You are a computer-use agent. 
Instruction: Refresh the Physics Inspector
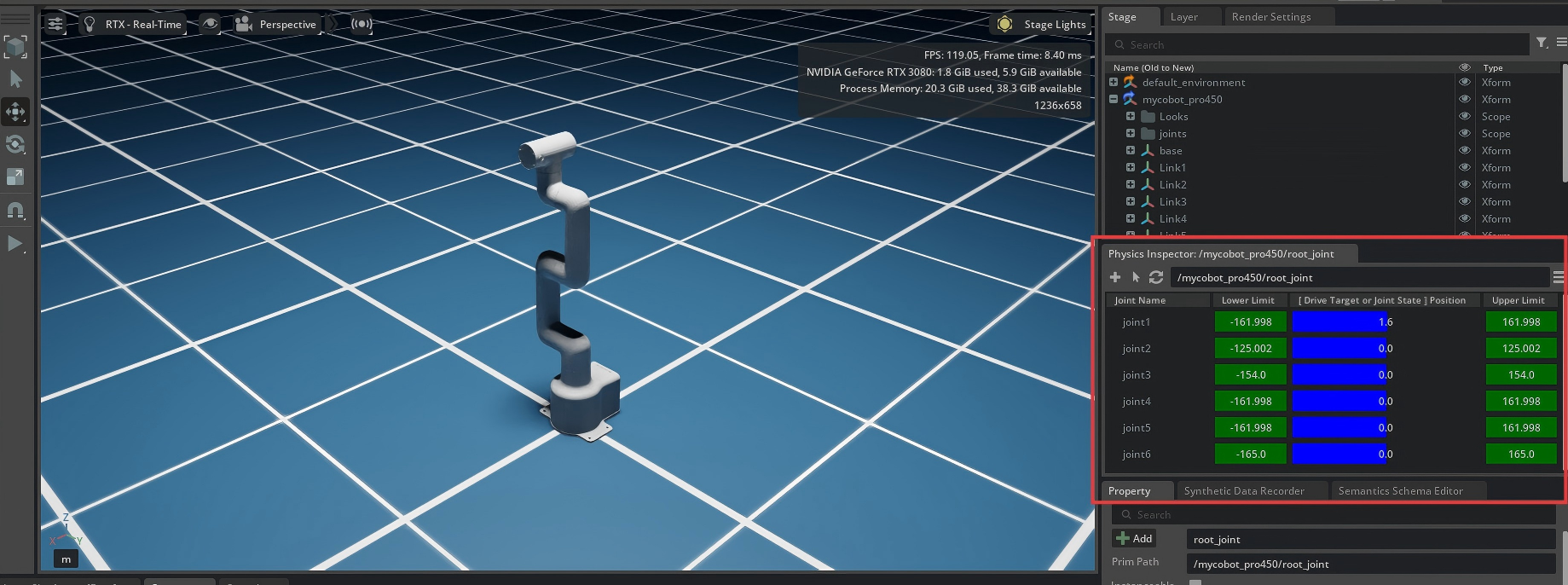point(1156,277)
